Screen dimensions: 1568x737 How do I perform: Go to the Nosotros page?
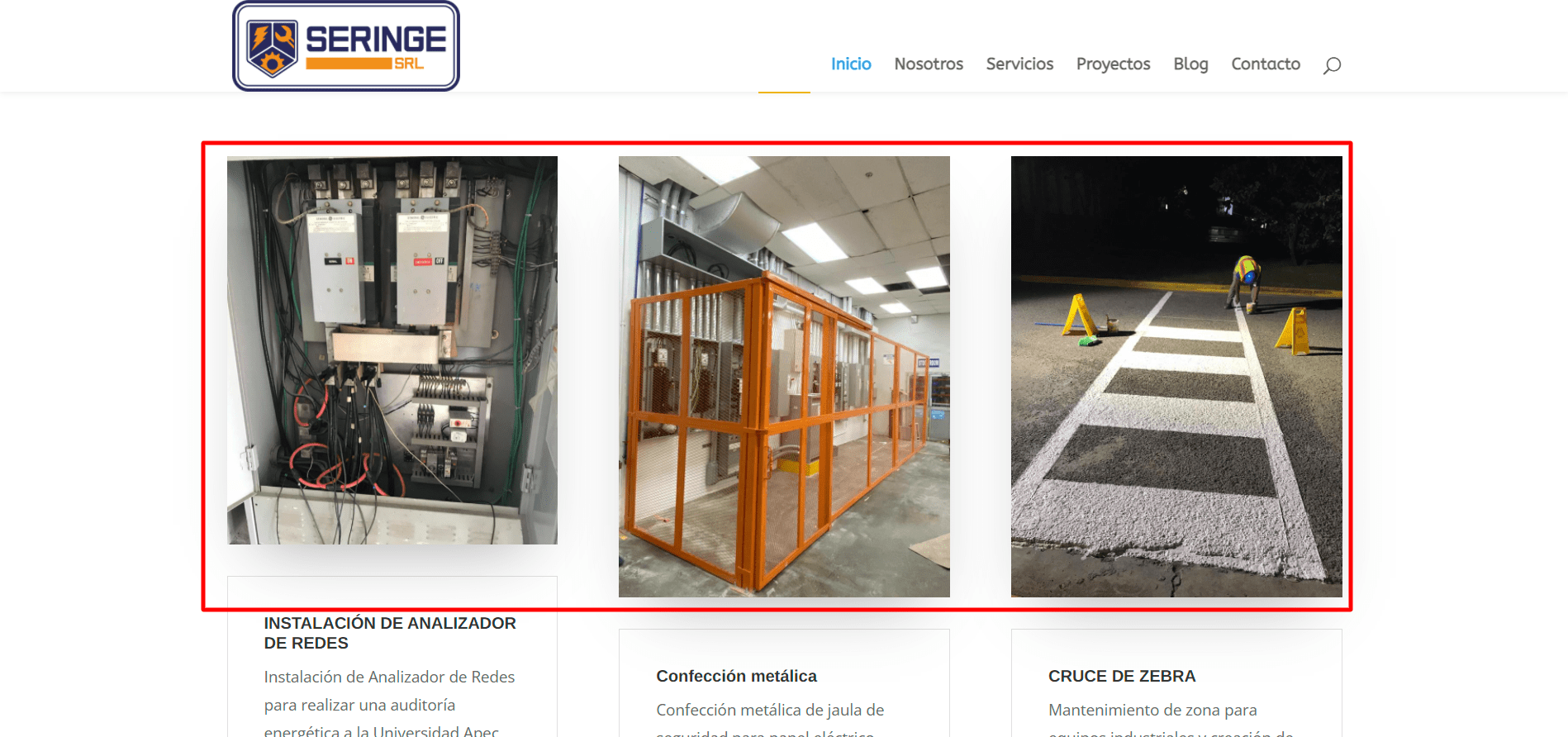coord(929,64)
